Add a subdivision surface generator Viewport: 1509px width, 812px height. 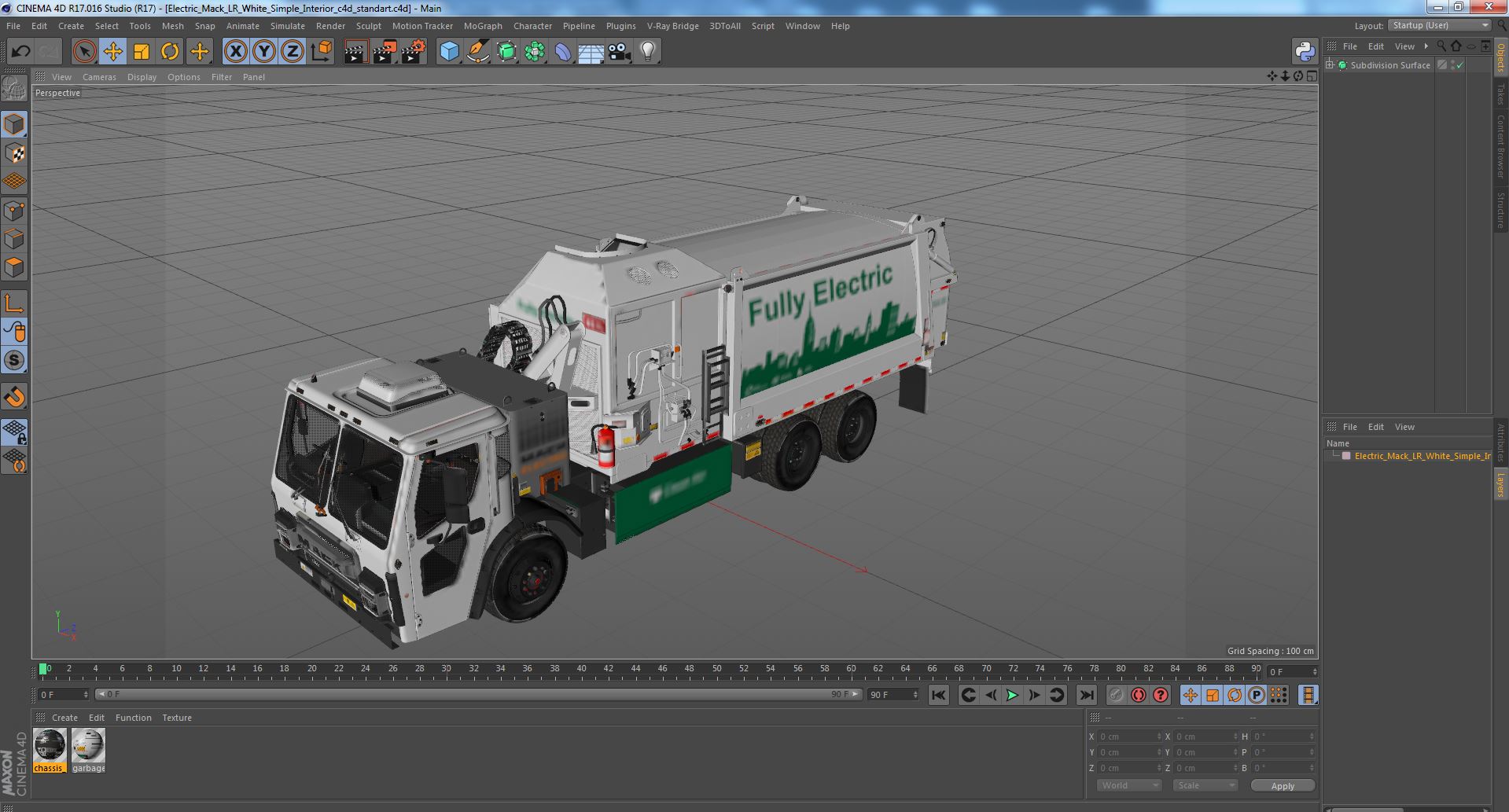click(x=506, y=52)
